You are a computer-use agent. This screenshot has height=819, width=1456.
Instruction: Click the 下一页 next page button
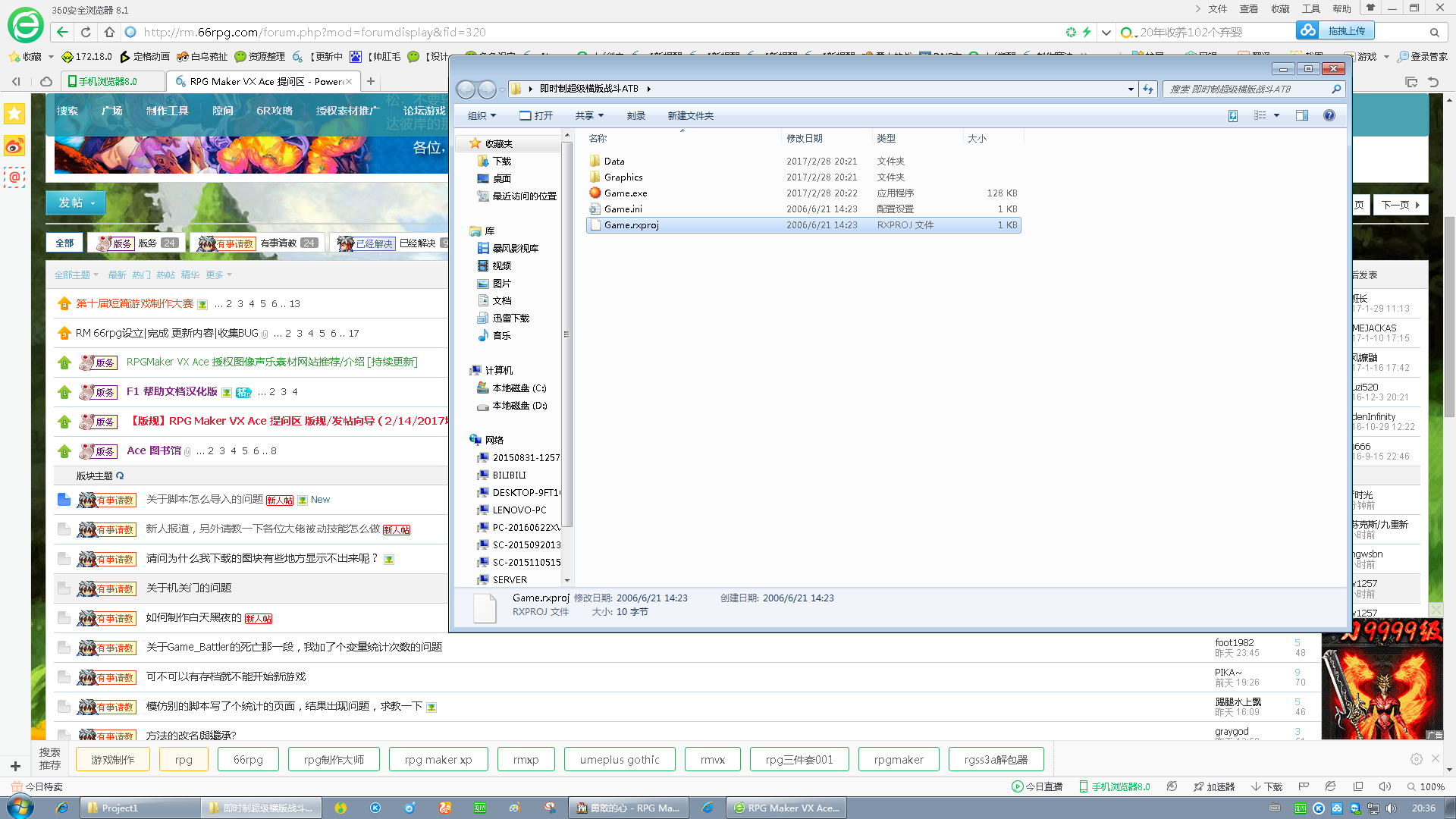pos(1400,205)
